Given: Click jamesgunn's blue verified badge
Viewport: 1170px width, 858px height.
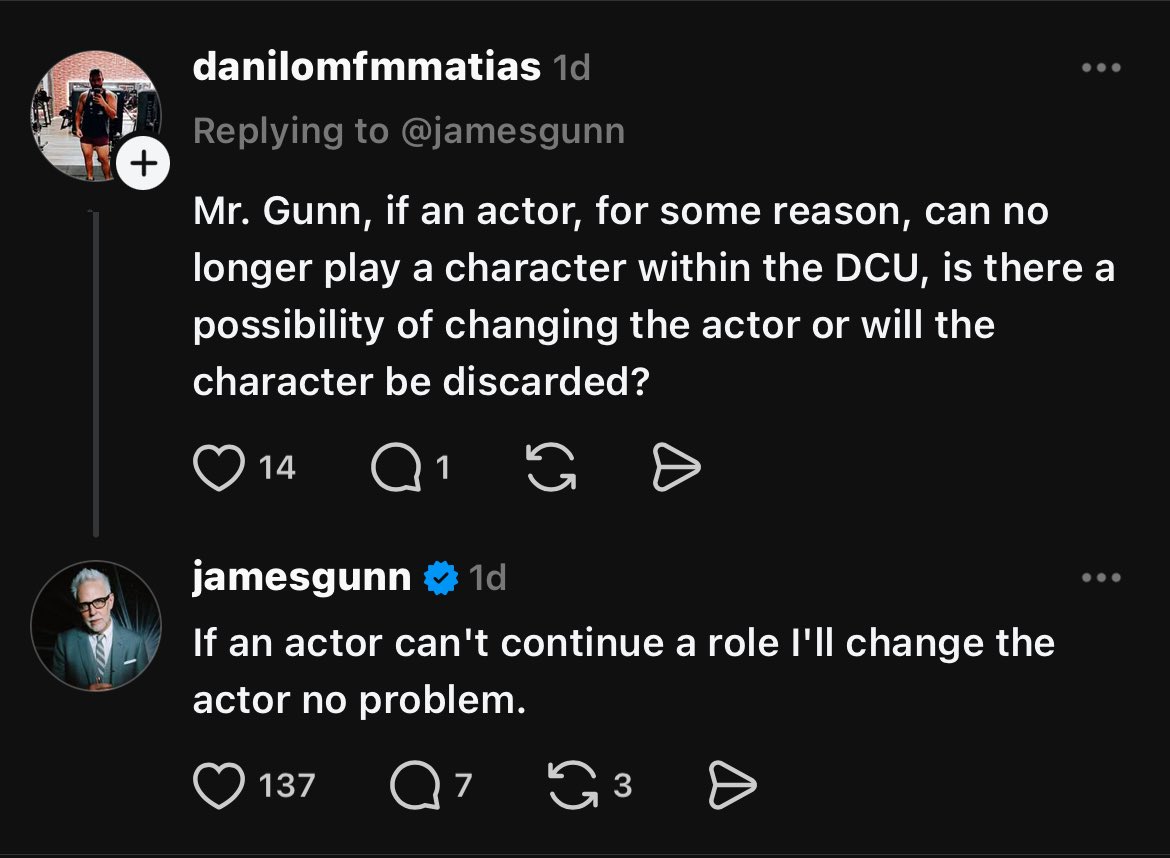Looking at the screenshot, I should tap(440, 578).
